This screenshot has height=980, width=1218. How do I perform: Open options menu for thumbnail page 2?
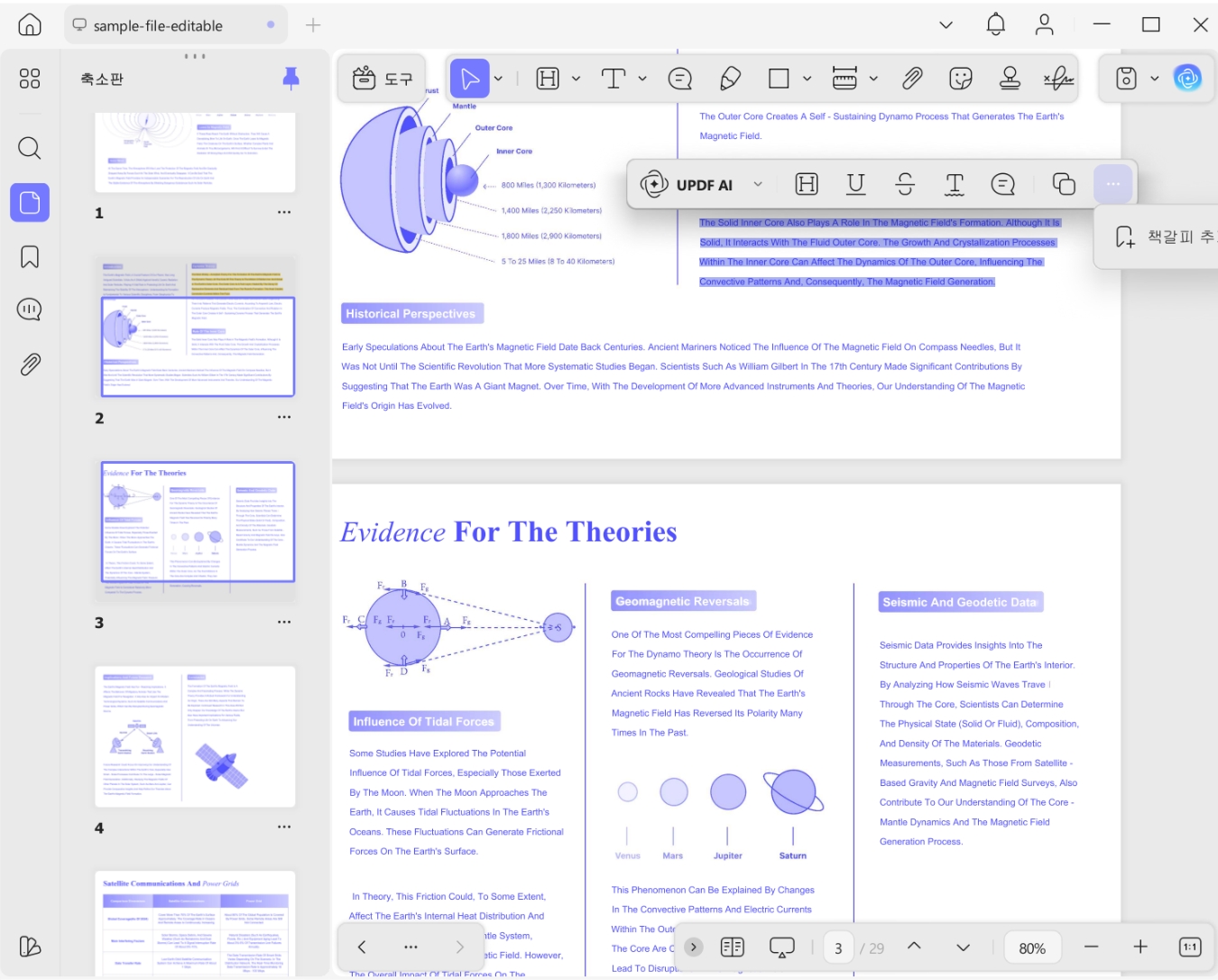point(284,418)
